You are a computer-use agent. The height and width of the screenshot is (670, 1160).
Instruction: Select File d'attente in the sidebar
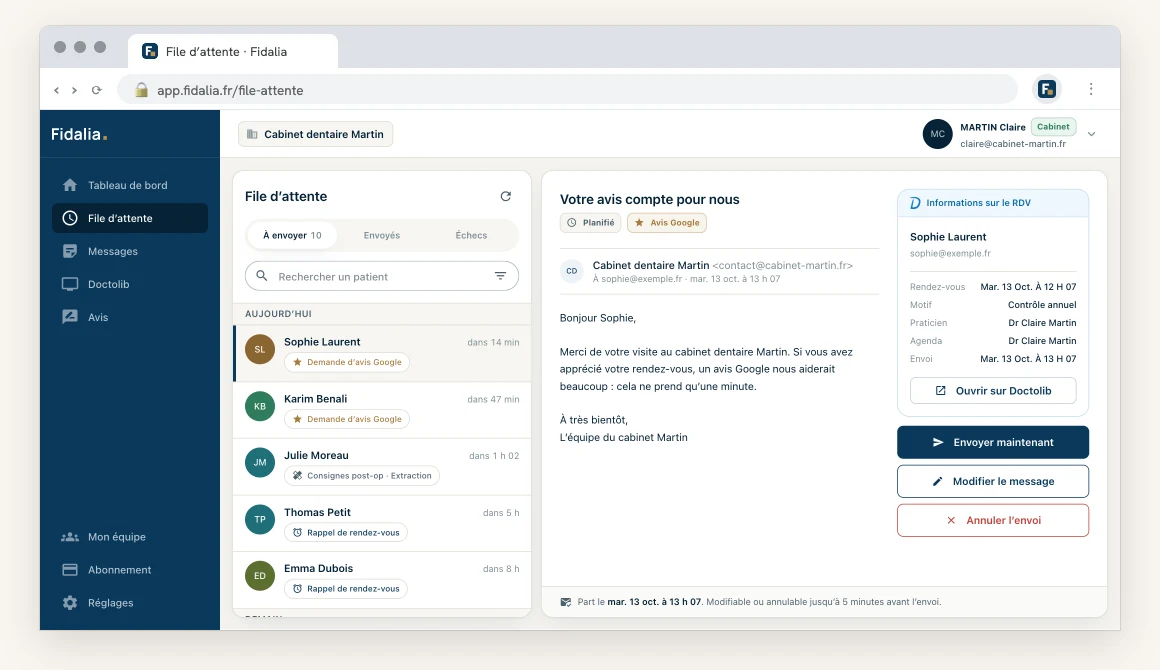click(129, 218)
